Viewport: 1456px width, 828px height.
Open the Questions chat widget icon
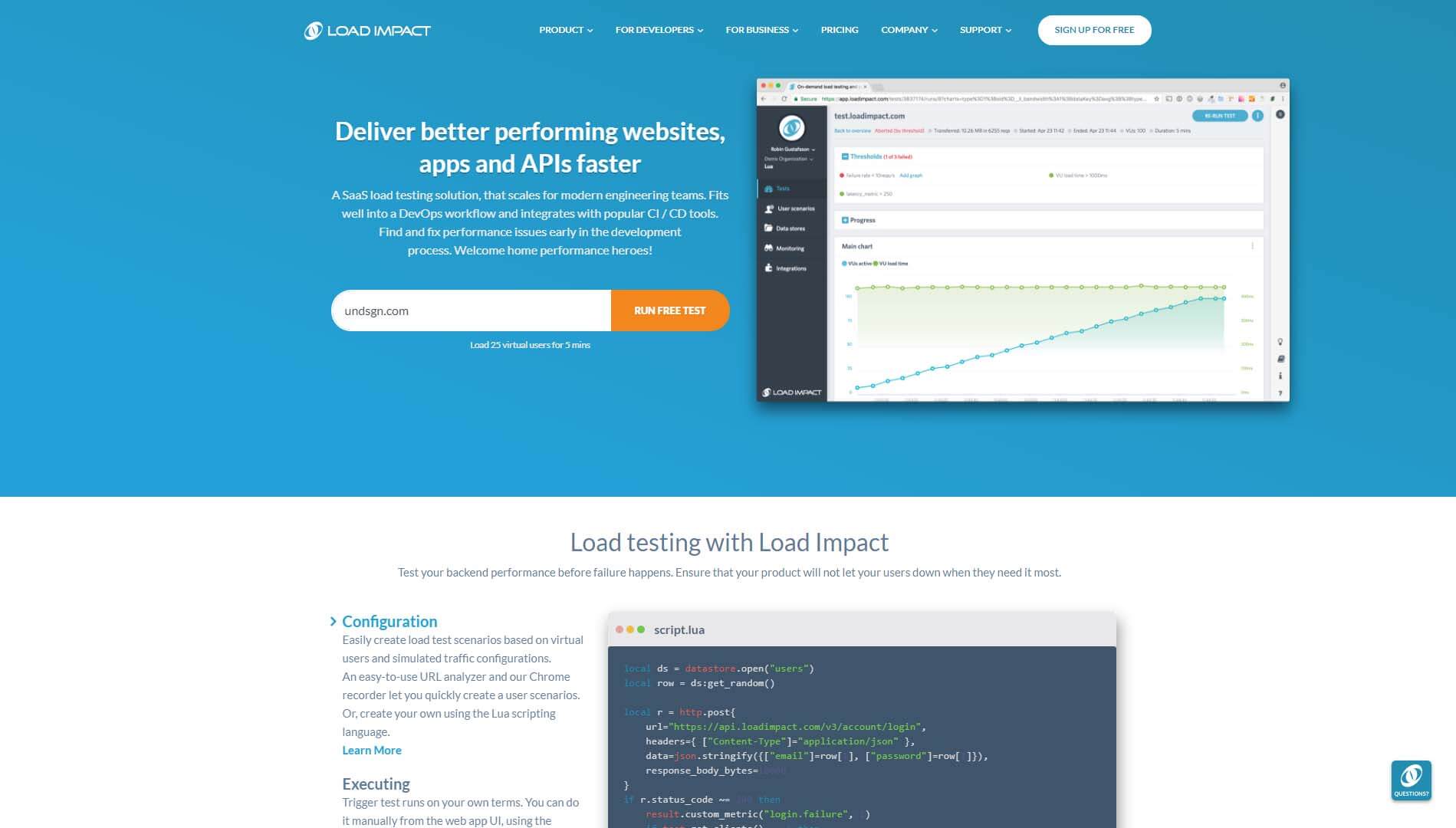[1411, 780]
